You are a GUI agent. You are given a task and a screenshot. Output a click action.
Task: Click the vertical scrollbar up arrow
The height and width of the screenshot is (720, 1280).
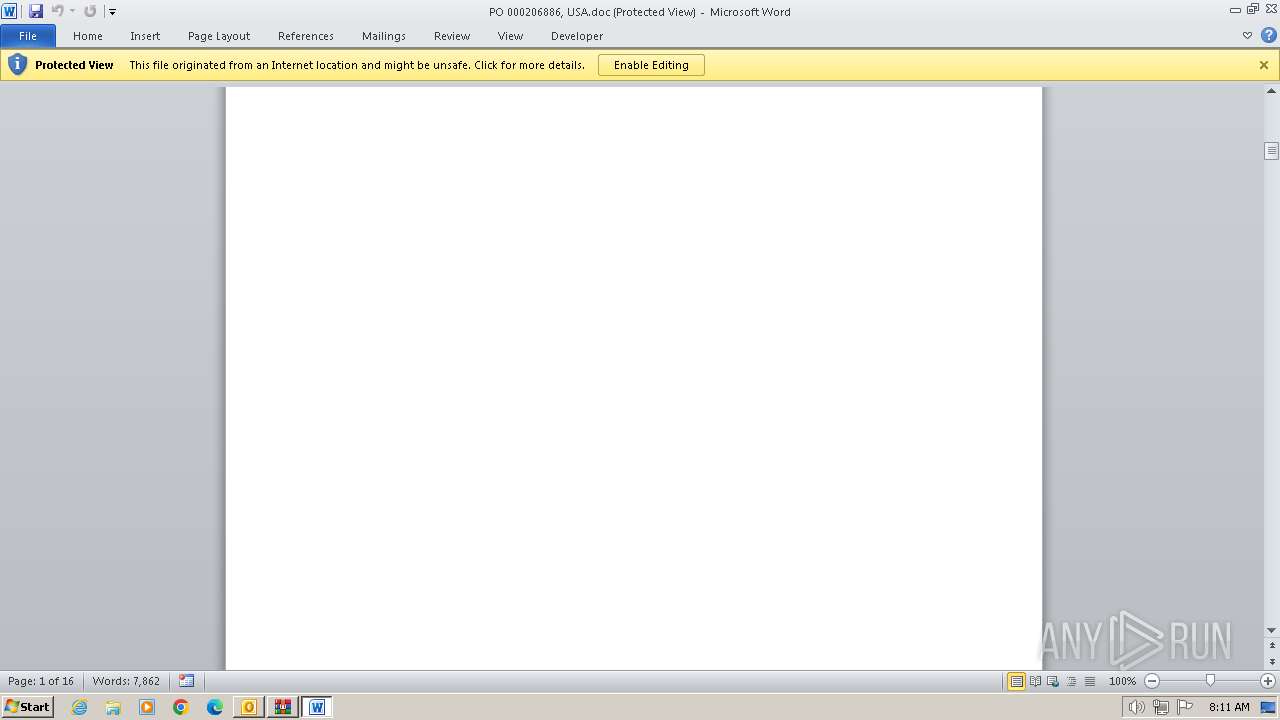(x=1271, y=92)
